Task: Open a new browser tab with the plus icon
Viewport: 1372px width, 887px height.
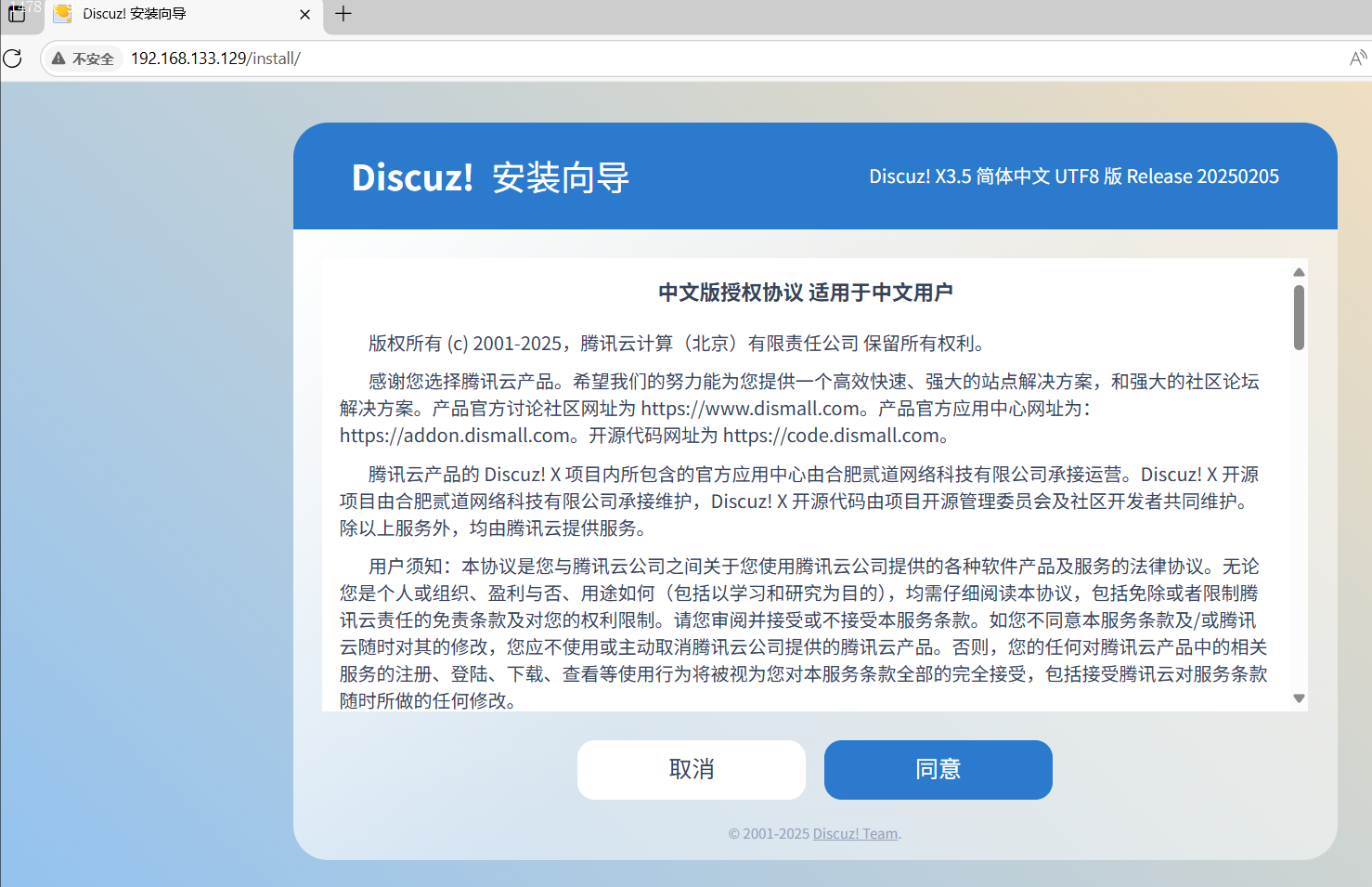Action: [343, 14]
